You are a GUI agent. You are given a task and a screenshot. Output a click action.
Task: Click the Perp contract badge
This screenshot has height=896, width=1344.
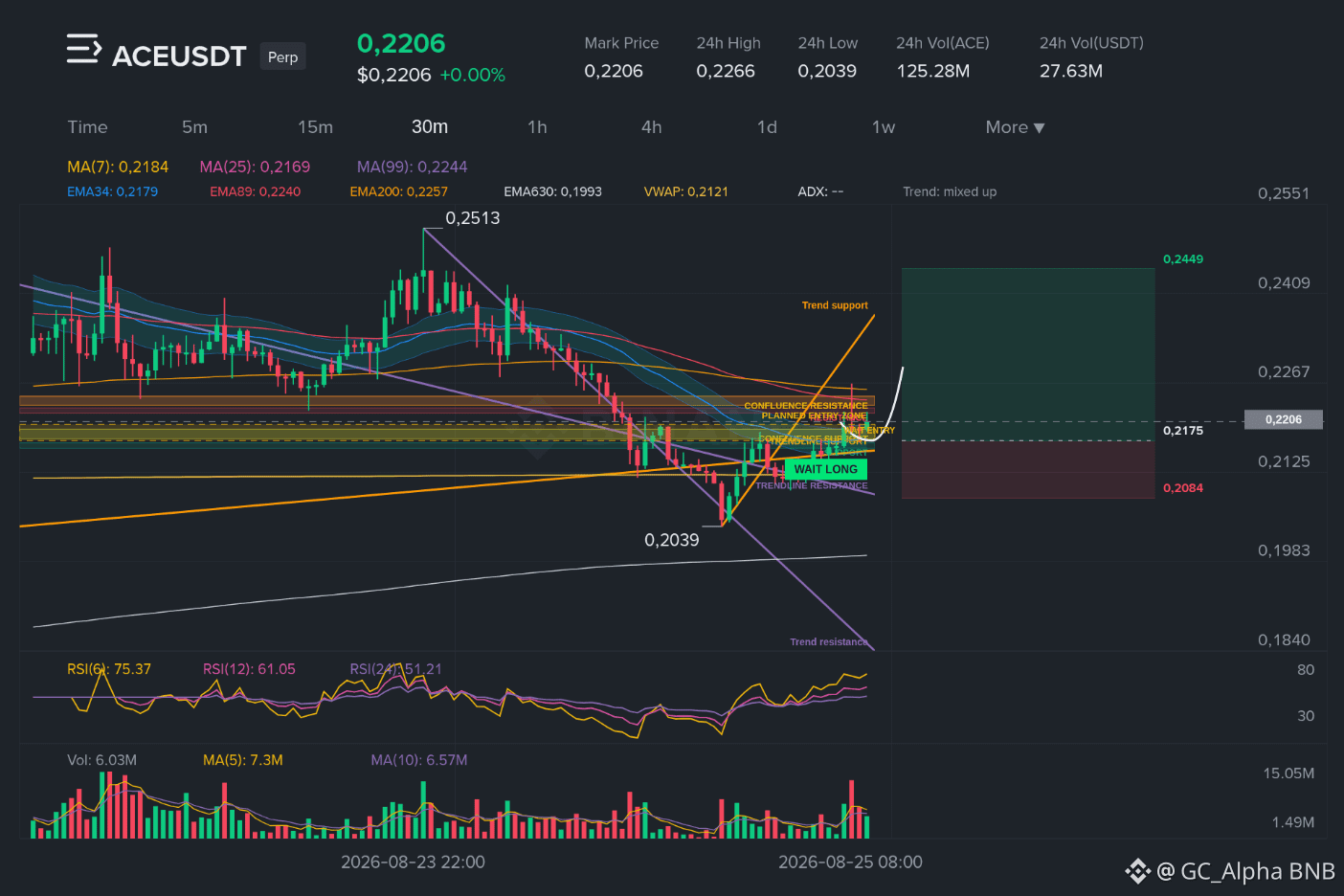282,56
